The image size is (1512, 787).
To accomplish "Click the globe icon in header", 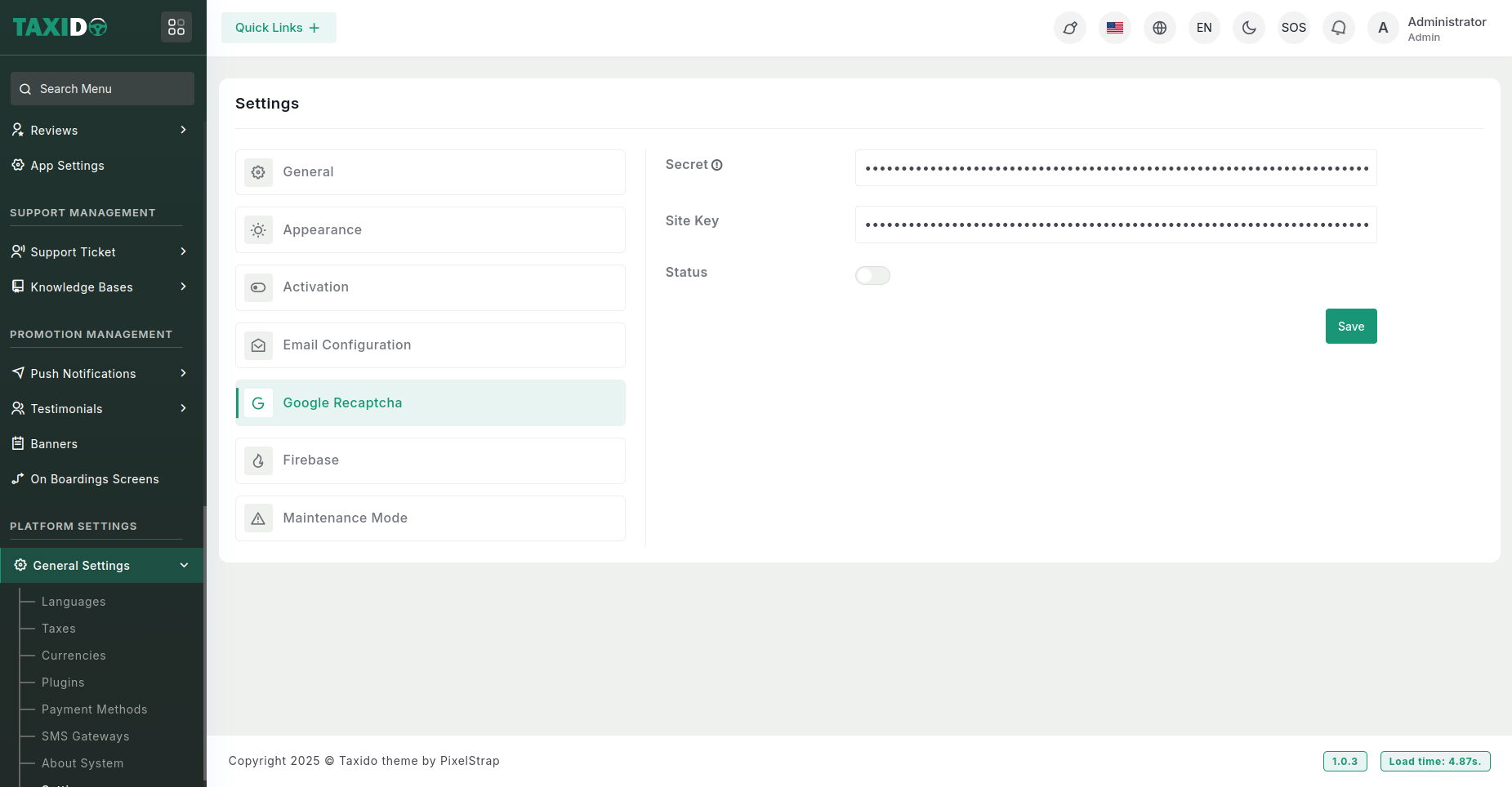I will coord(1159,28).
